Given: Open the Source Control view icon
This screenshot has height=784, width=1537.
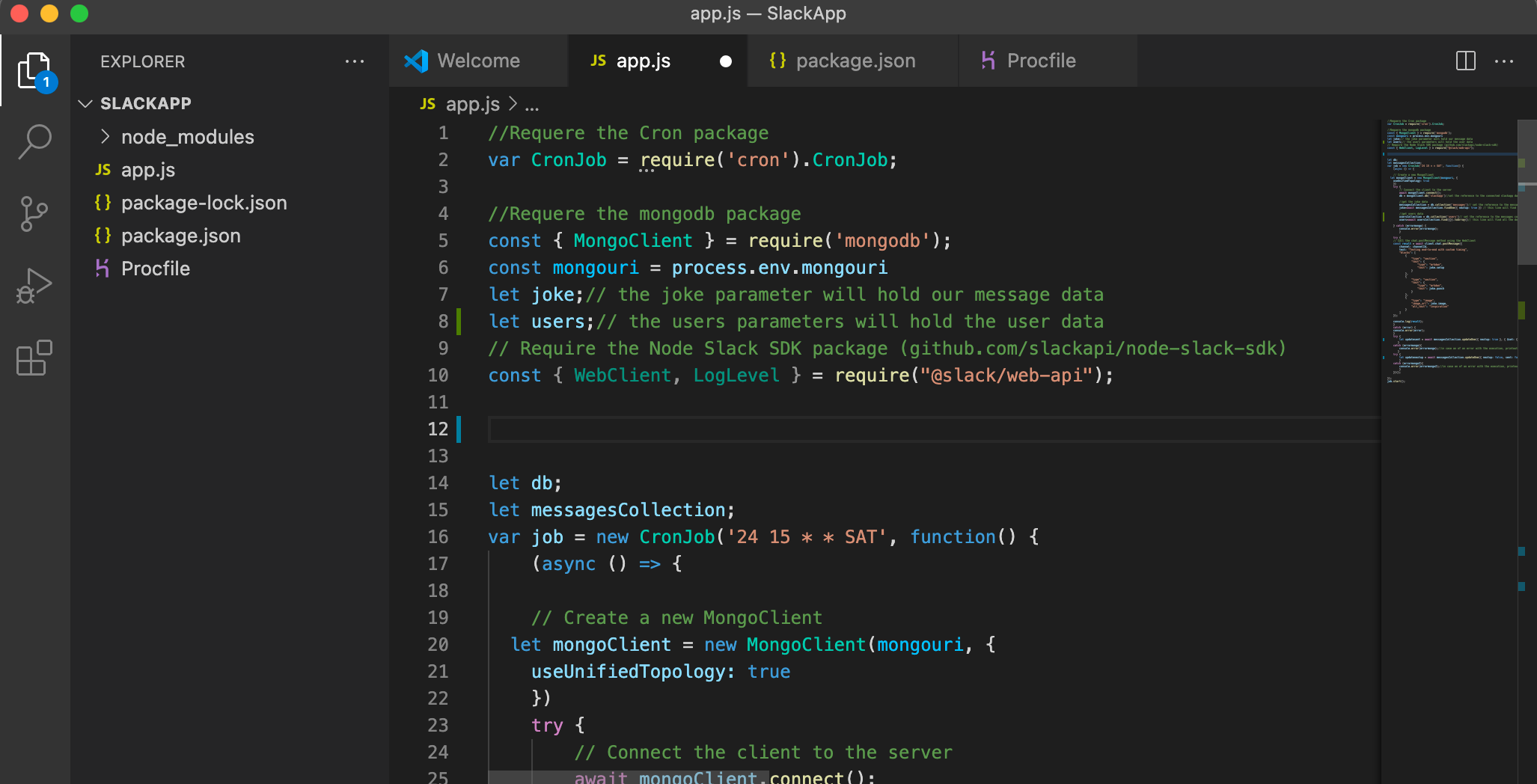Looking at the screenshot, I should pyautogui.click(x=34, y=214).
